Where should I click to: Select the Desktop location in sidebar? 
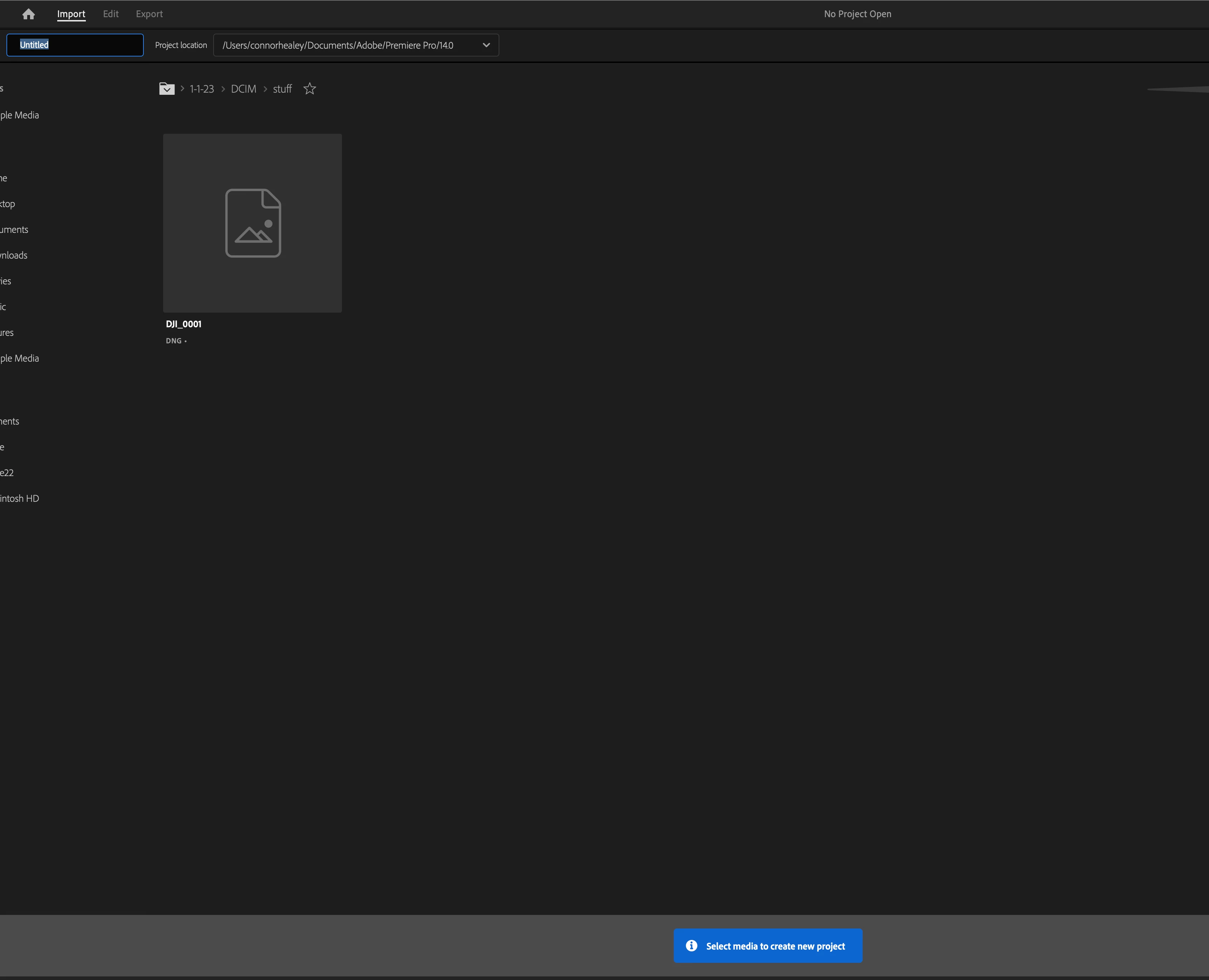pos(8,204)
